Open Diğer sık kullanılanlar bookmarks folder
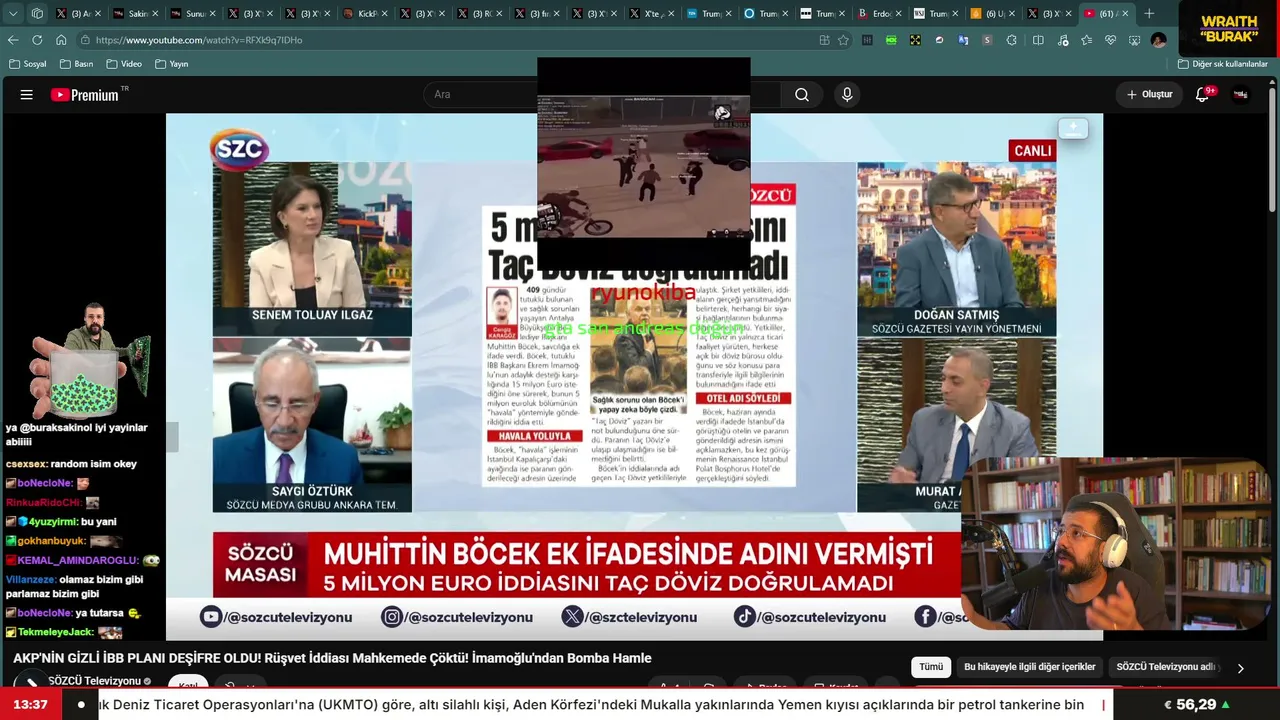This screenshot has height=720, width=1280. [x=1223, y=64]
